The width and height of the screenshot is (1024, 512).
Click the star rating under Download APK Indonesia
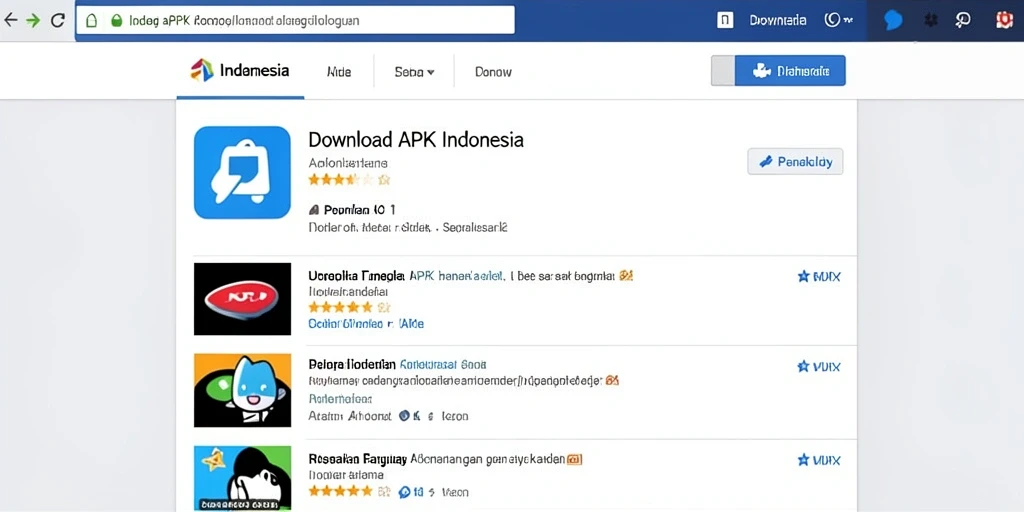tap(349, 179)
